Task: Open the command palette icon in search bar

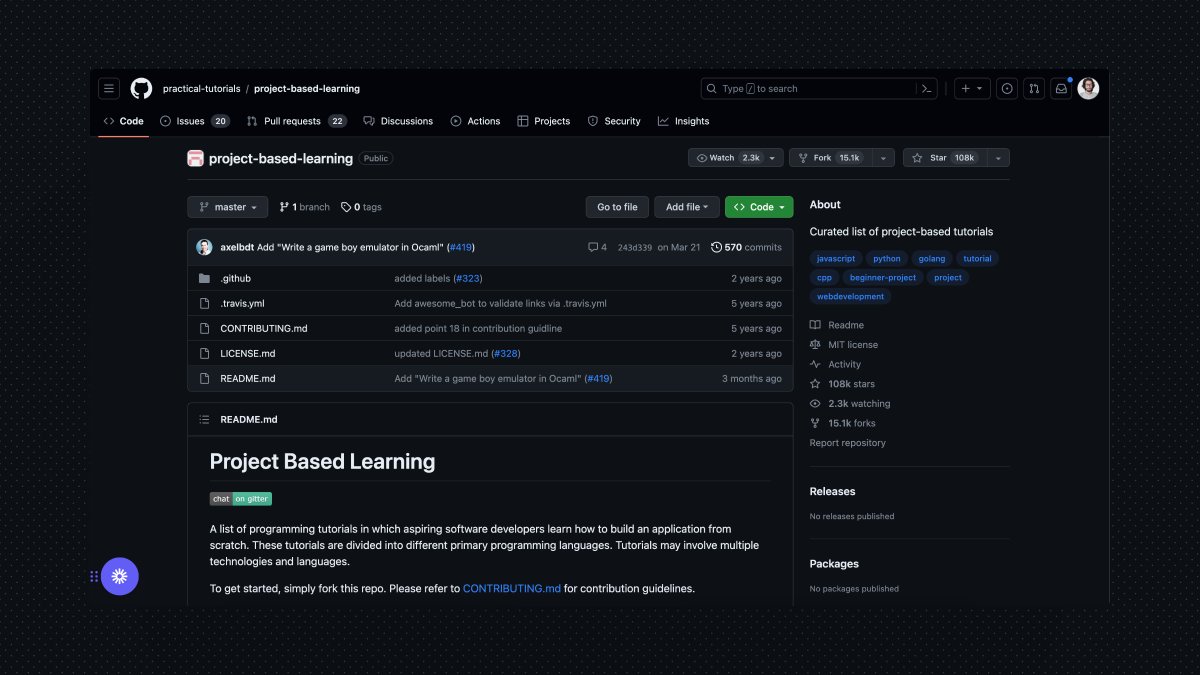Action: 925,88
